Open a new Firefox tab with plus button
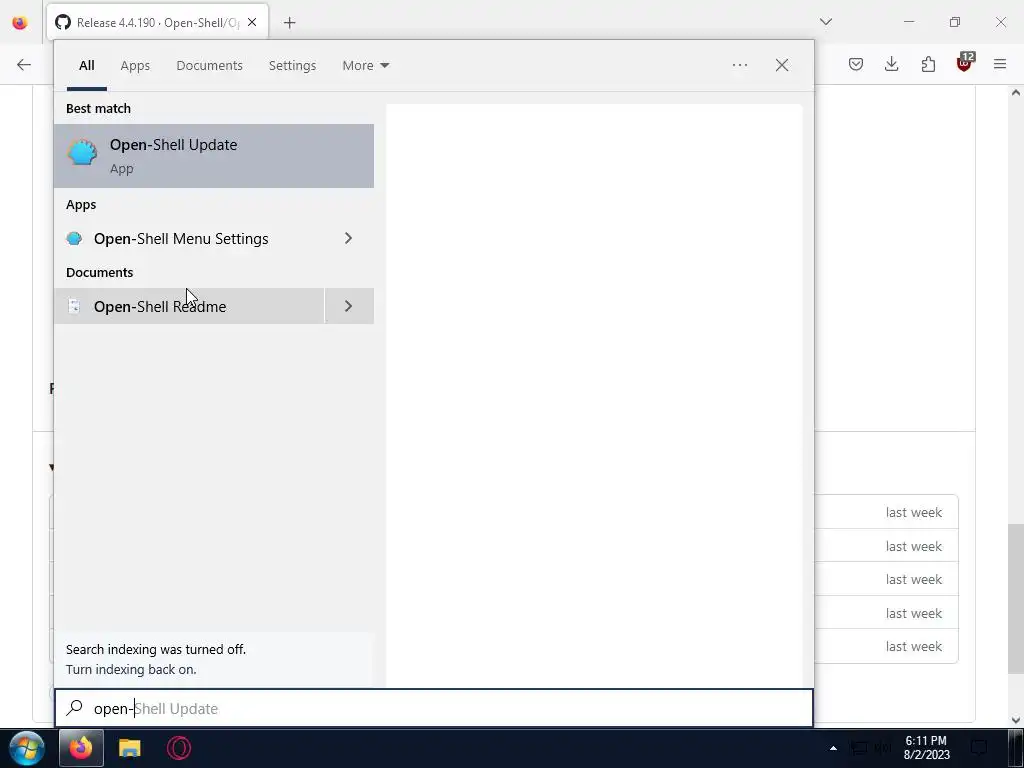The image size is (1024, 768). pyautogui.click(x=290, y=23)
